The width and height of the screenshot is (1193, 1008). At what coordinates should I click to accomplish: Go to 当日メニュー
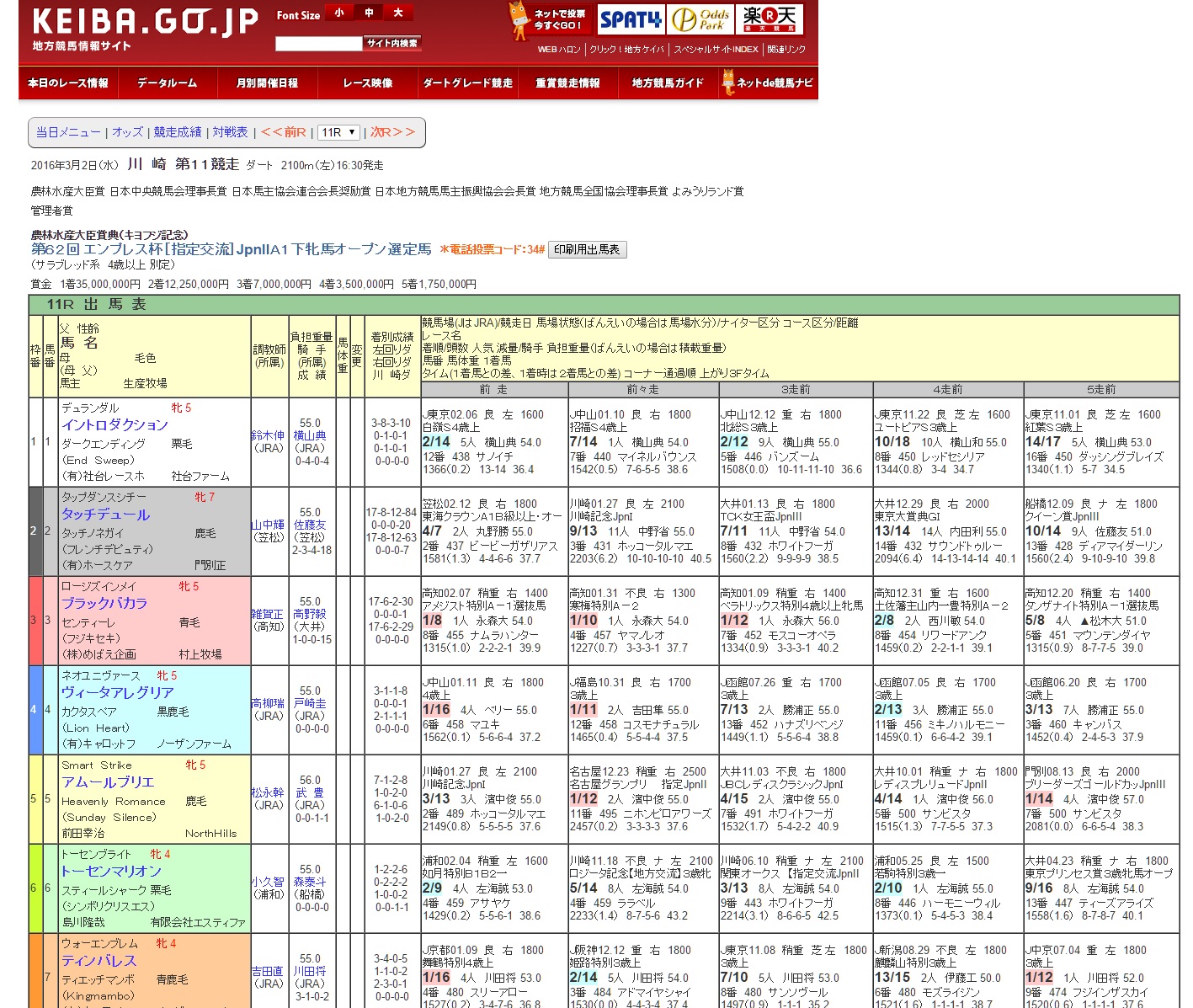click(x=68, y=132)
